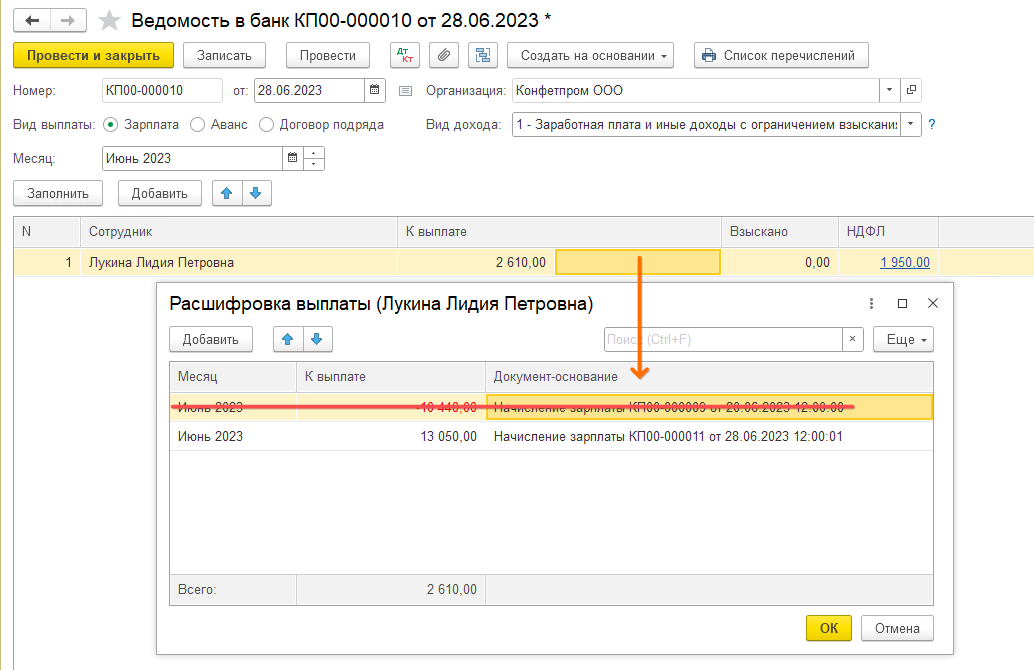Open the Дт/Кт postings icon

[x=405, y=55]
